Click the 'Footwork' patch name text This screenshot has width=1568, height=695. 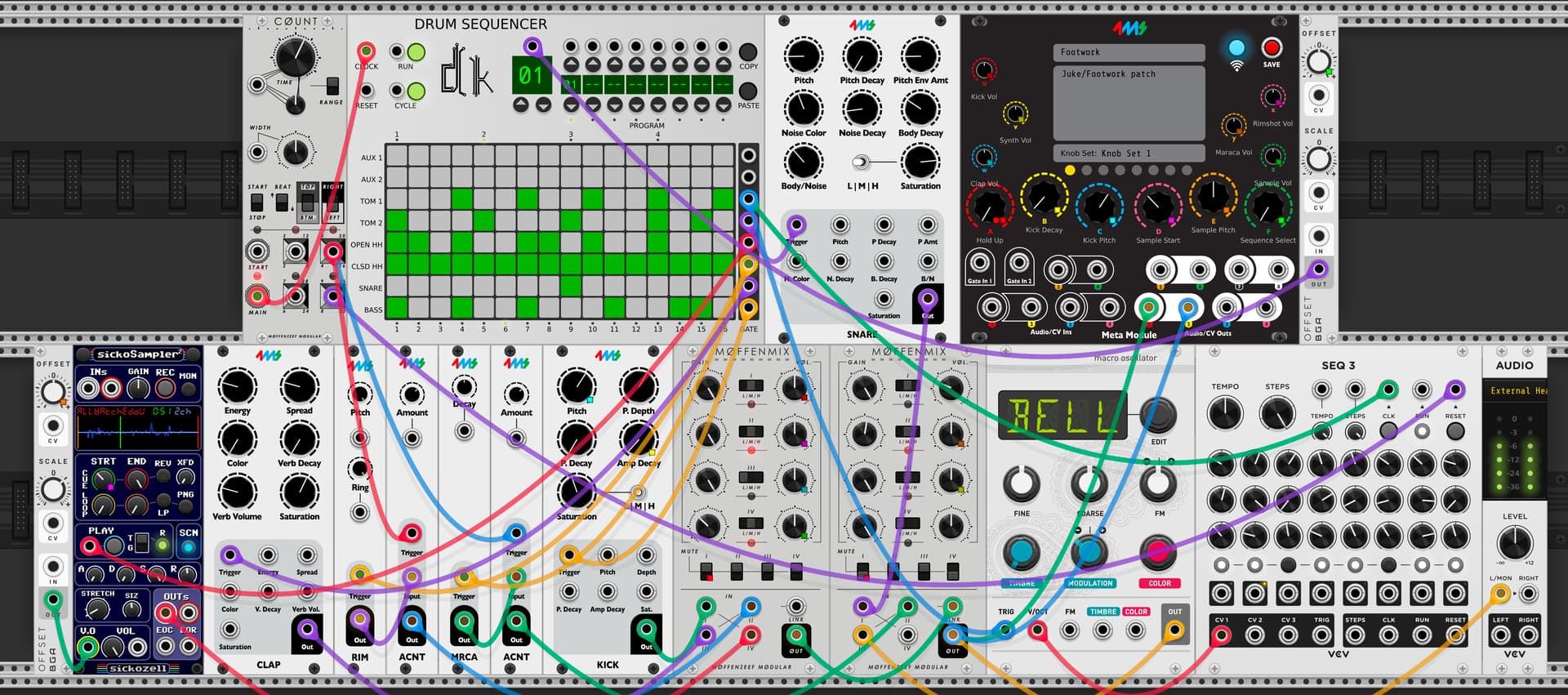click(x=1080, y=52)
